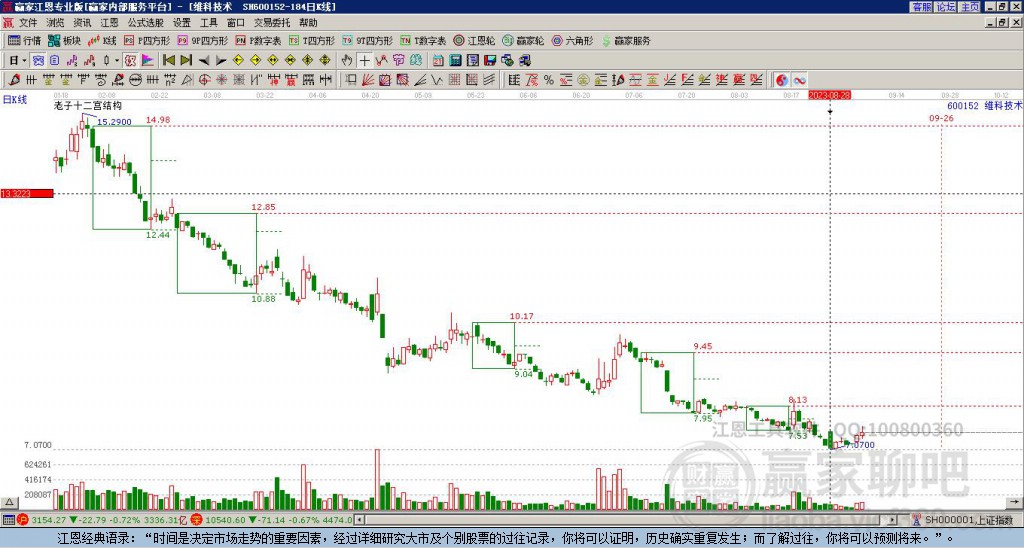
Task: Open the 交易委托 menu
Action: (x=272, y=23)
